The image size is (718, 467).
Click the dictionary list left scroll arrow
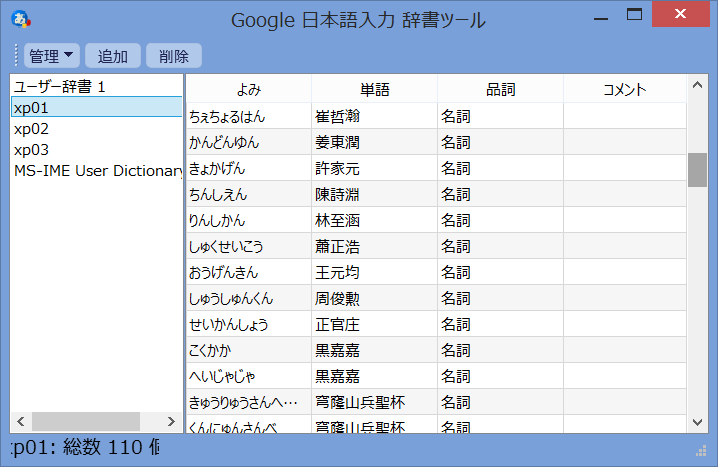pyautogui.click(x=21, y=421)
